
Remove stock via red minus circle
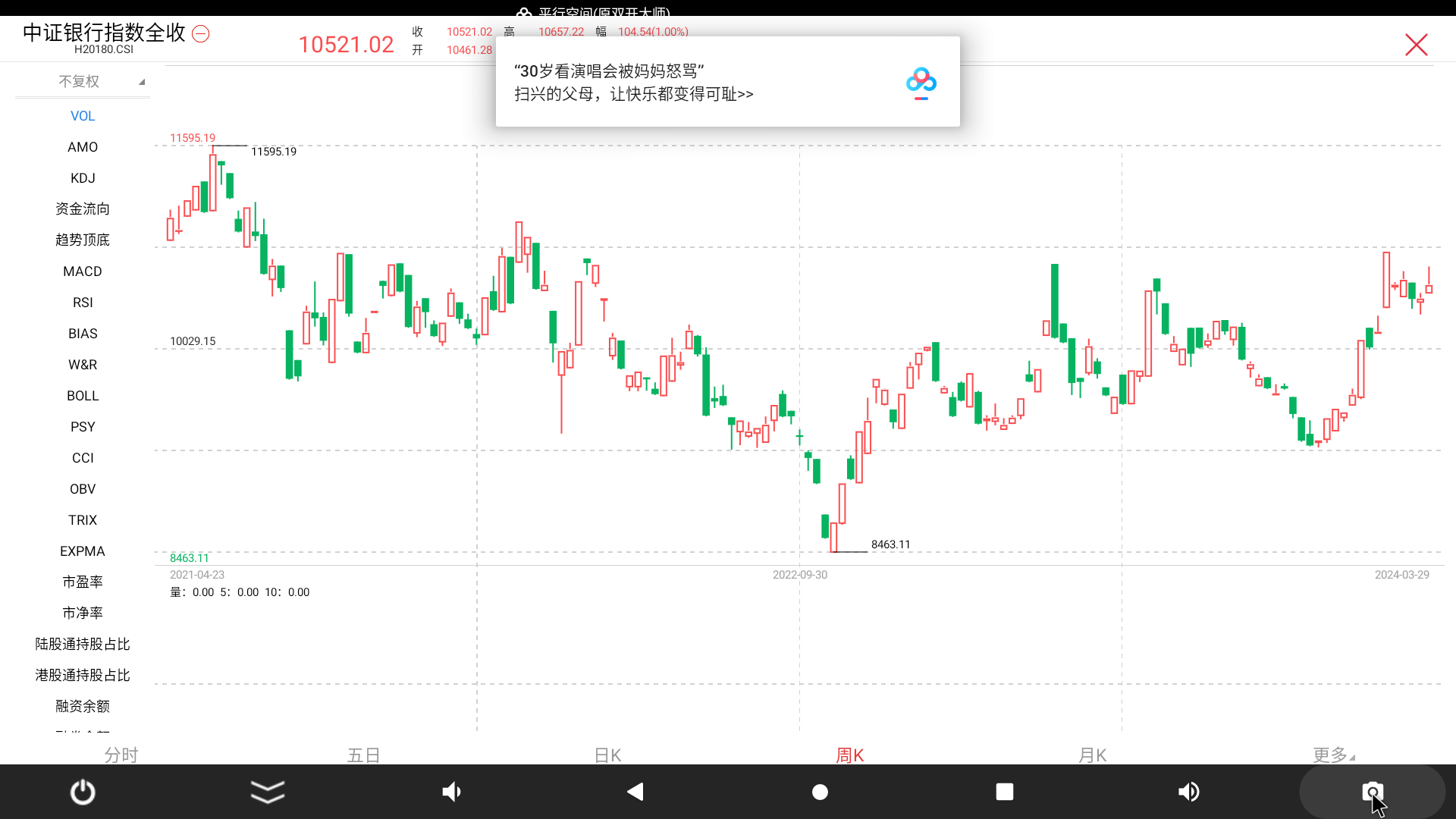[201, 34]
